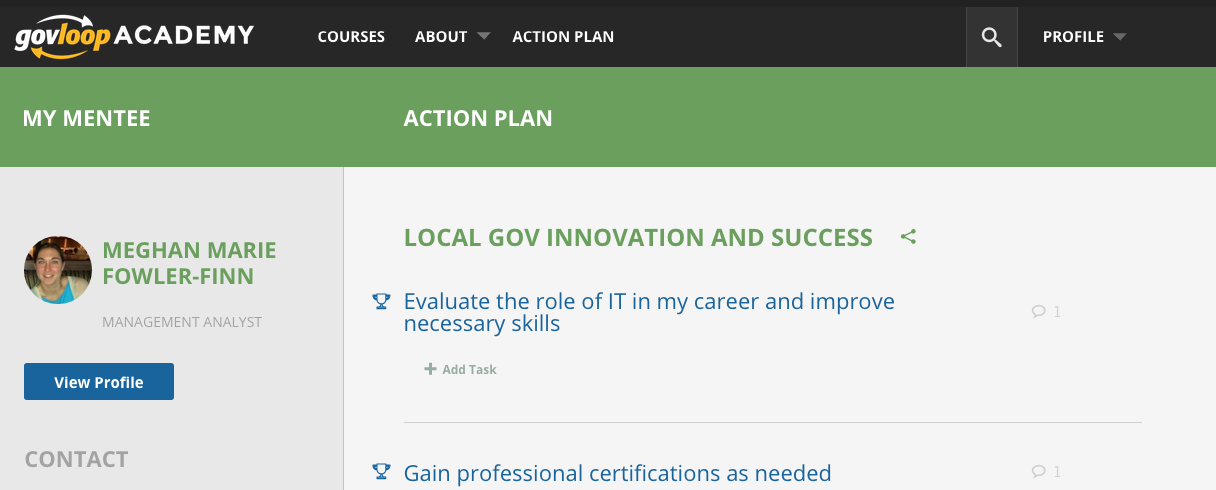
Task: Click the plus icon for Add Task
Action: coord(430,369)
